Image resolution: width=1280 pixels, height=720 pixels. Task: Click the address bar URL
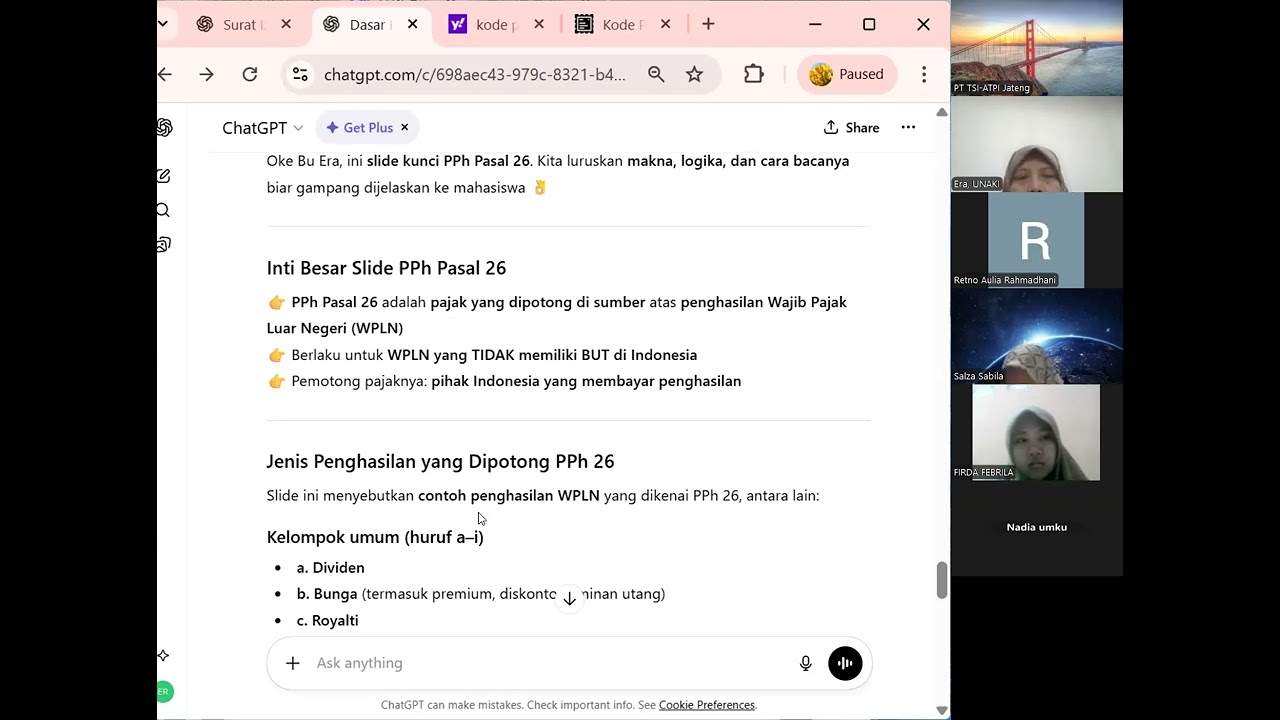(475, 74)
